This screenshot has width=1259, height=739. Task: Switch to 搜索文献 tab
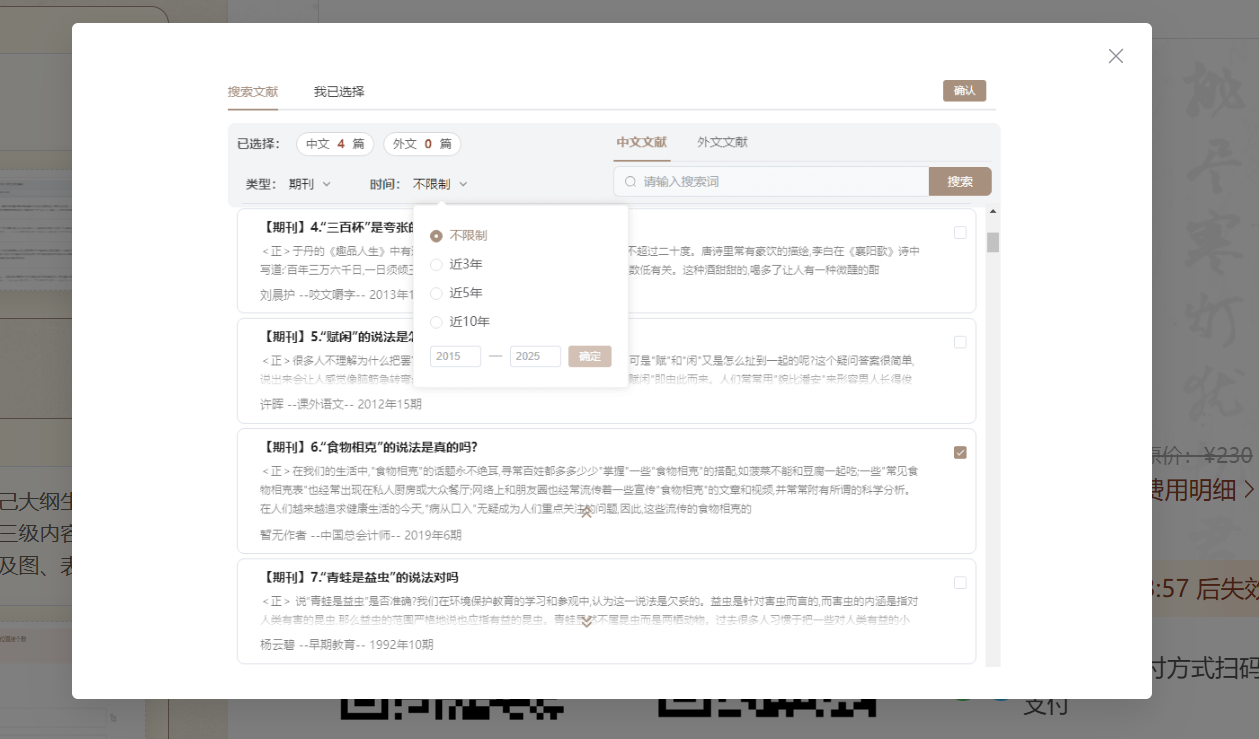(x=253, y=92)
